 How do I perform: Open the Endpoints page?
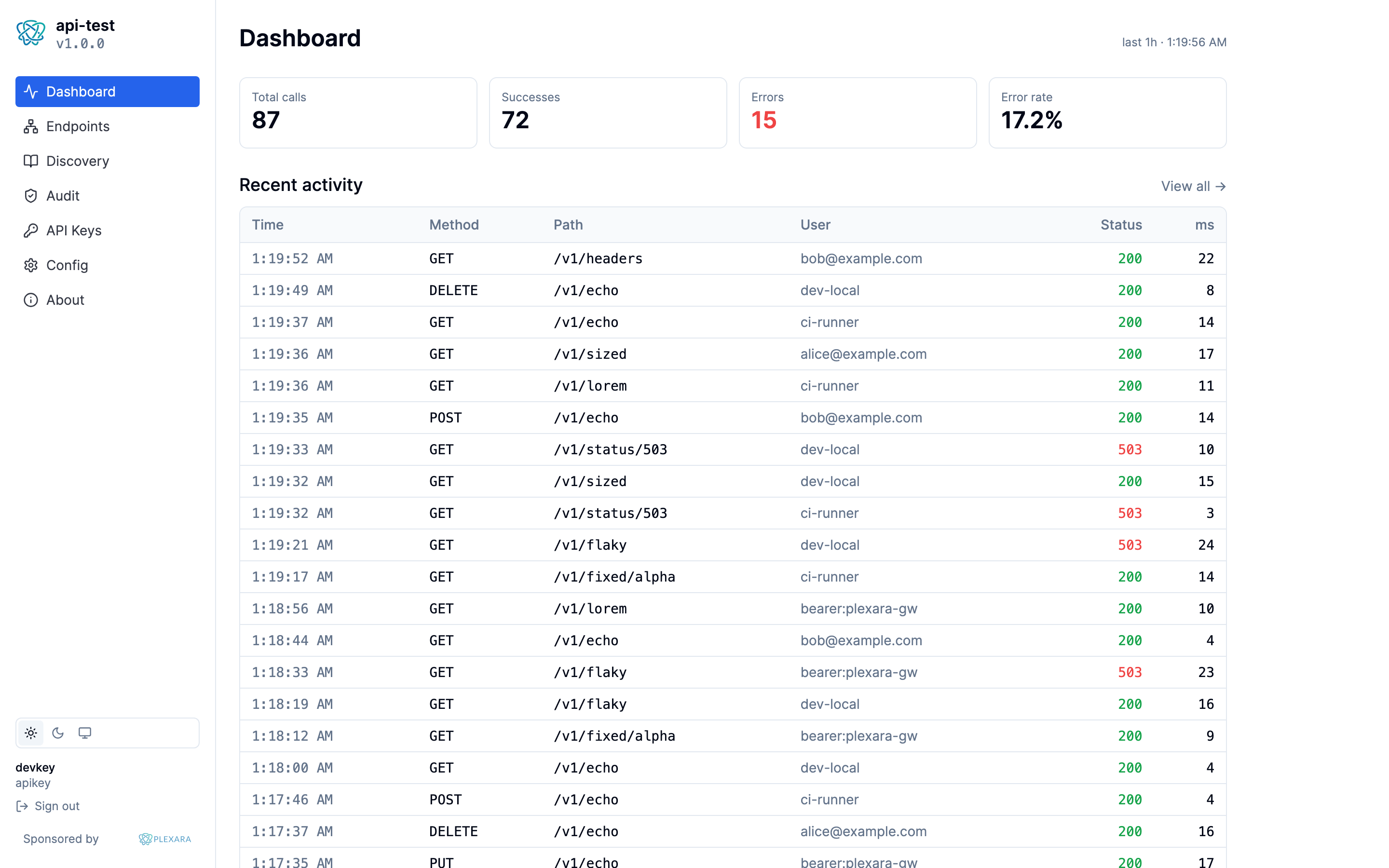[x=108, y=126]
